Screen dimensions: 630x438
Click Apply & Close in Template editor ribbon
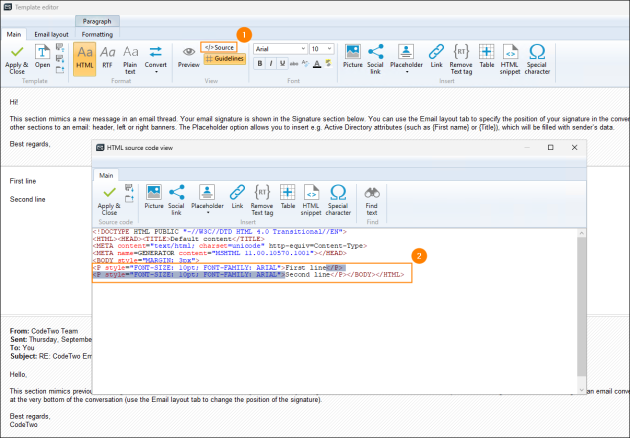pos(17,59)
